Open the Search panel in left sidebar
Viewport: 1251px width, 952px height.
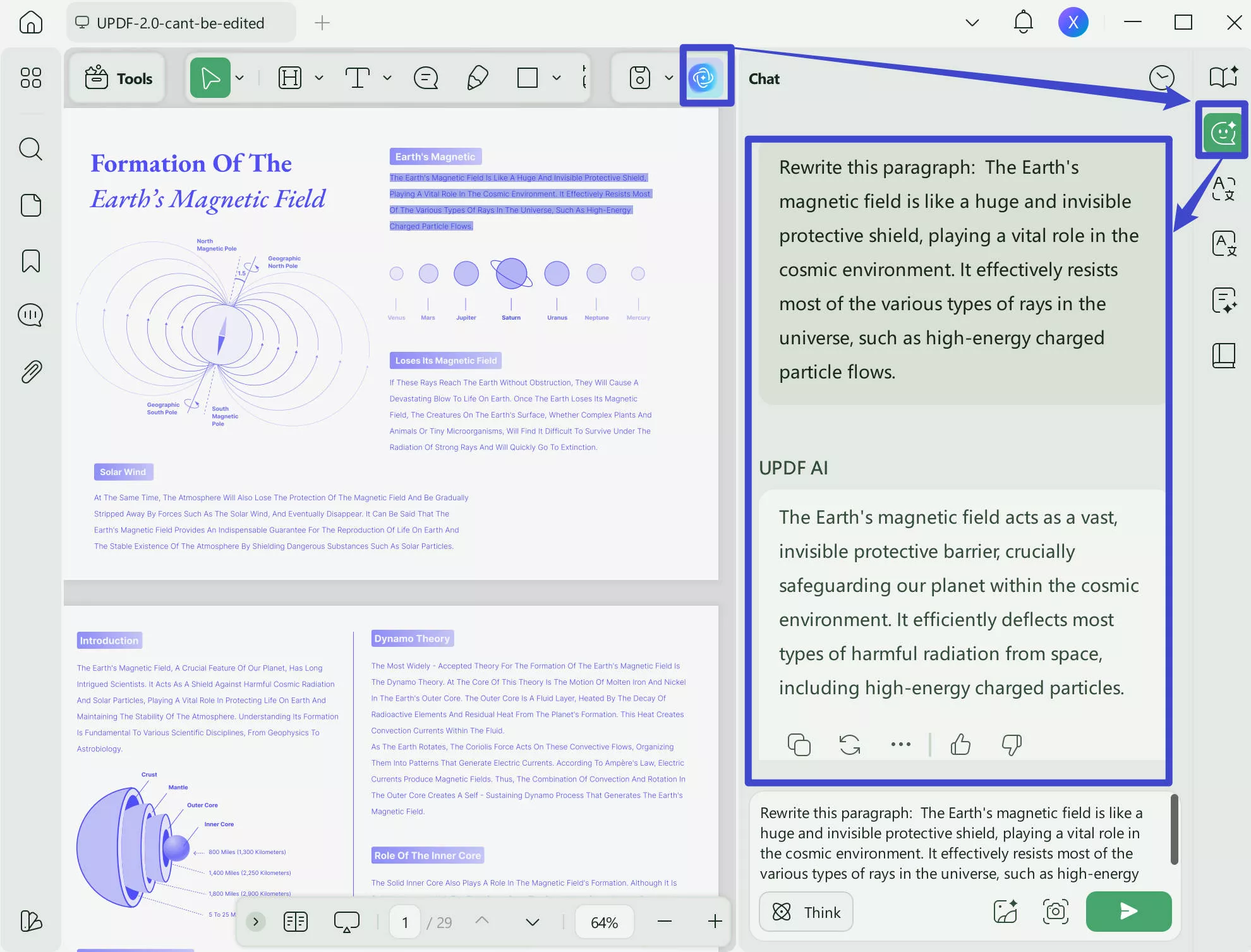30,149
